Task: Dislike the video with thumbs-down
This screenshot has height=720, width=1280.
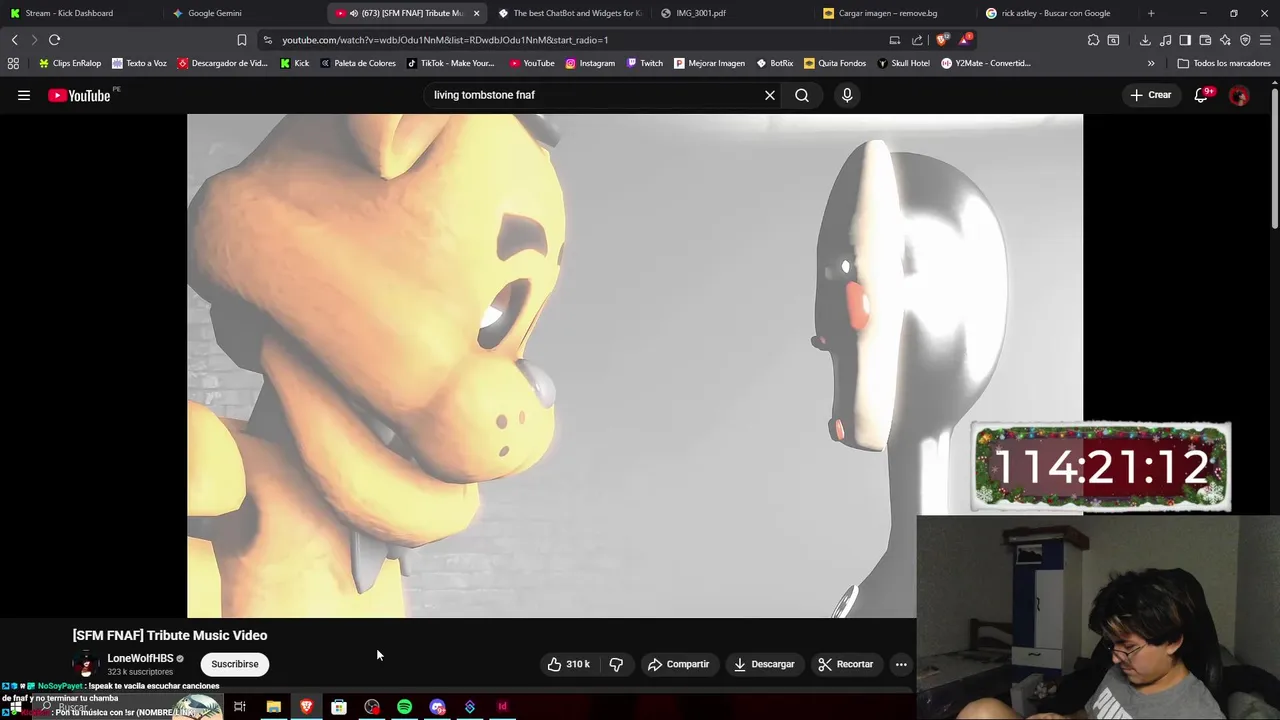Action: (x=616, y=664)
